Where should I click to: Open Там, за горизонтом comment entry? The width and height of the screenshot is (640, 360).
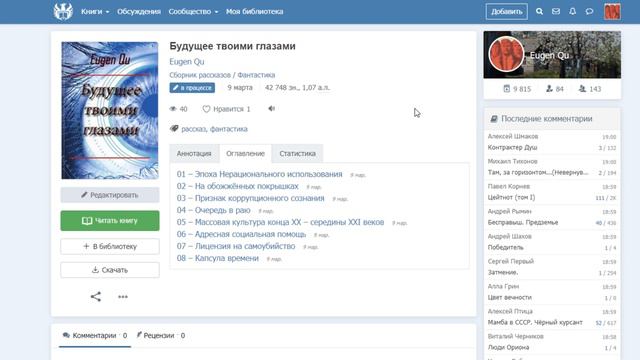(538, 173)
